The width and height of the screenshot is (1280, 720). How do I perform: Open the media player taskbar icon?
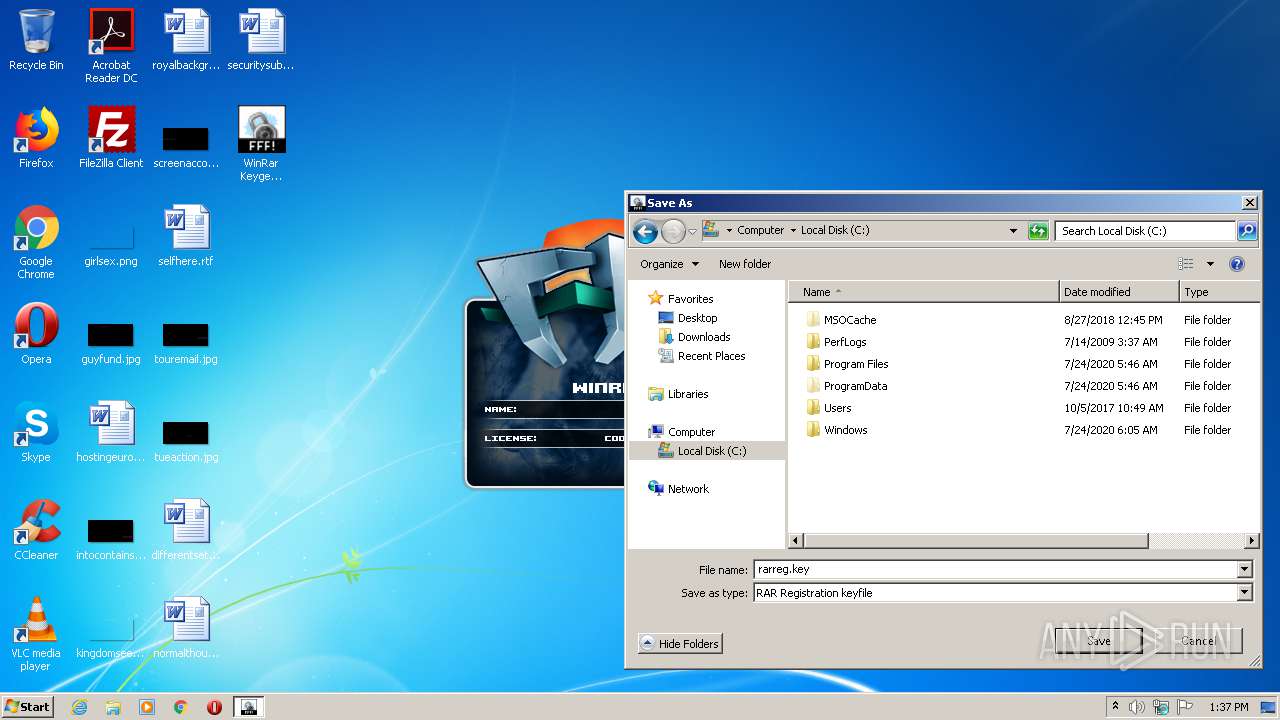click(147, 707)
